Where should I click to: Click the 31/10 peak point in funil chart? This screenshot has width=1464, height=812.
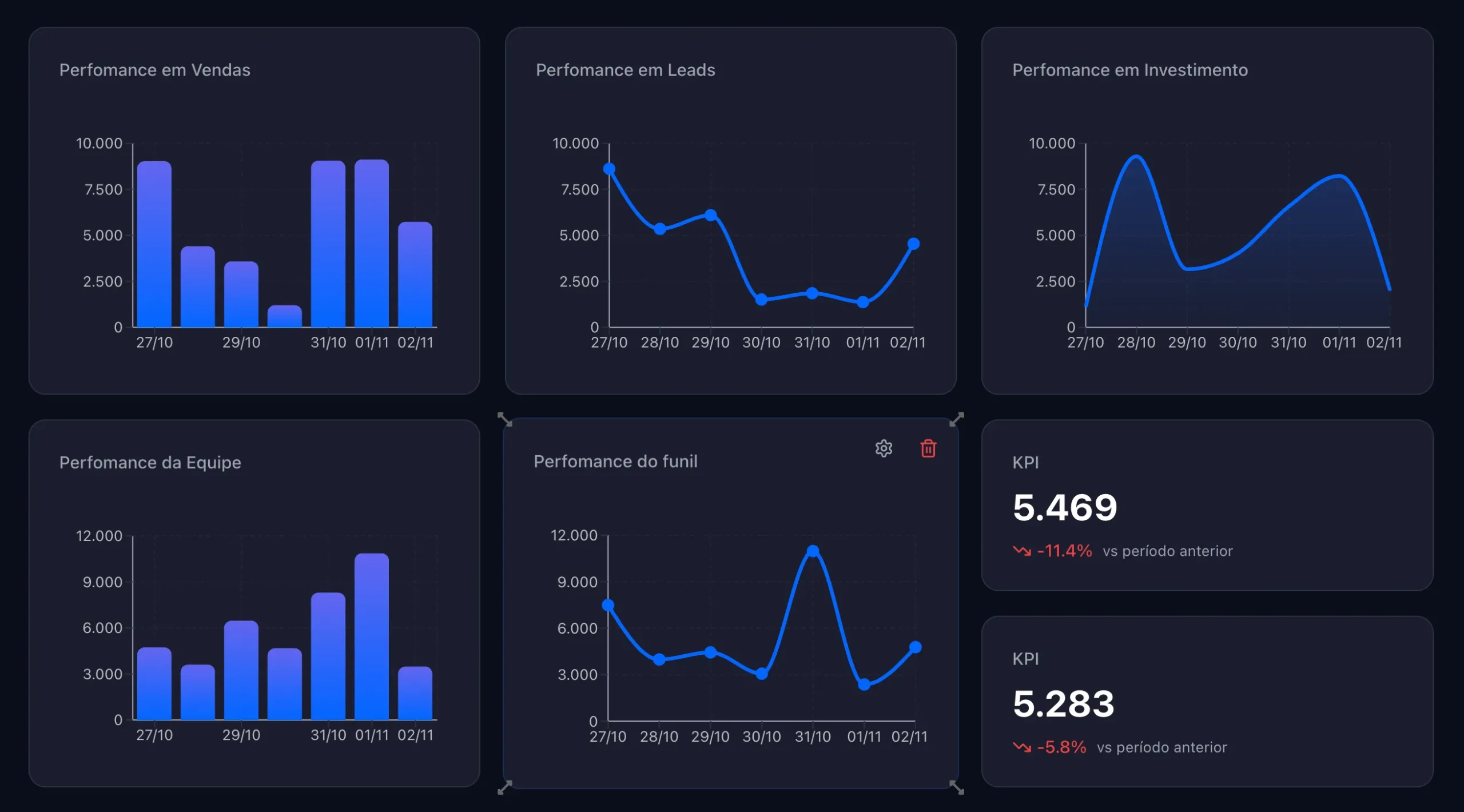pos(813,551)
